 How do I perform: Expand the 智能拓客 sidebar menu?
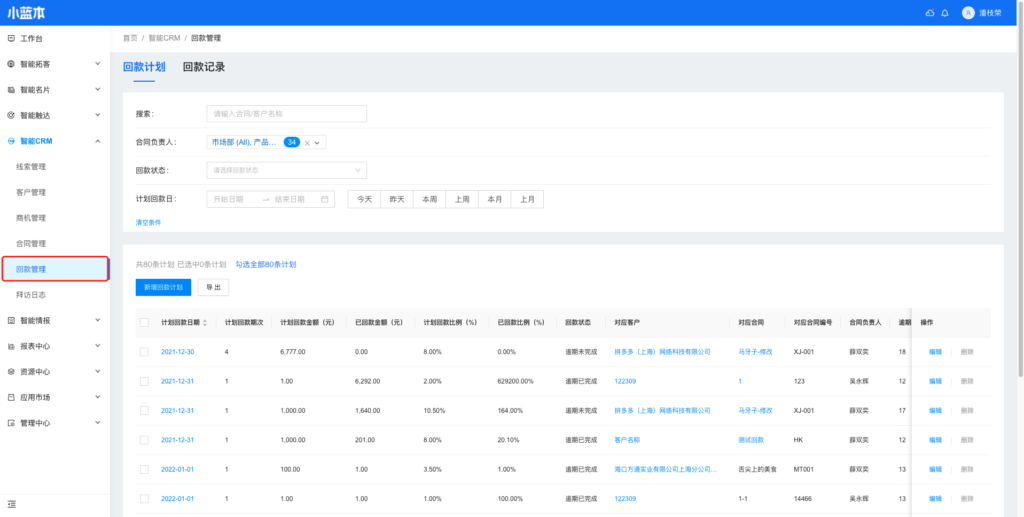(x=97, y=64)
